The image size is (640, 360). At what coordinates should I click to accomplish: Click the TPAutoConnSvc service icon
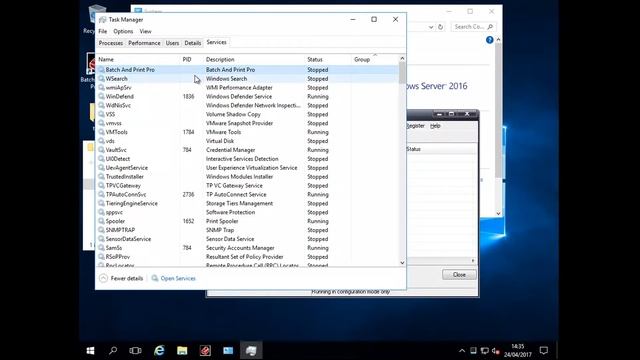click(101, 195)
